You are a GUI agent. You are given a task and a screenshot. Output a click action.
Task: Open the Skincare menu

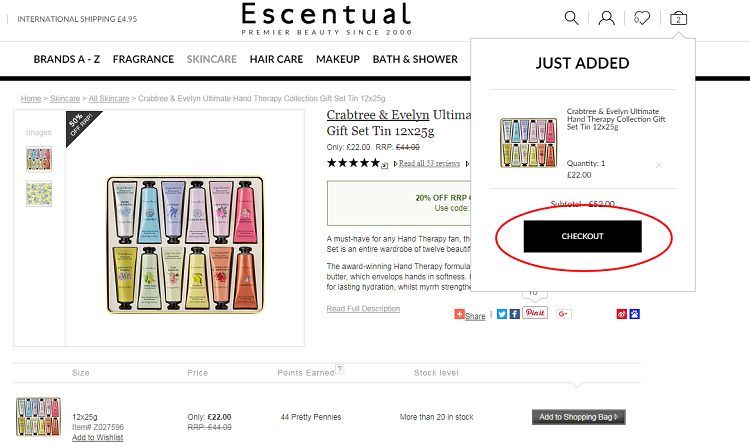[x=211, y=59]
